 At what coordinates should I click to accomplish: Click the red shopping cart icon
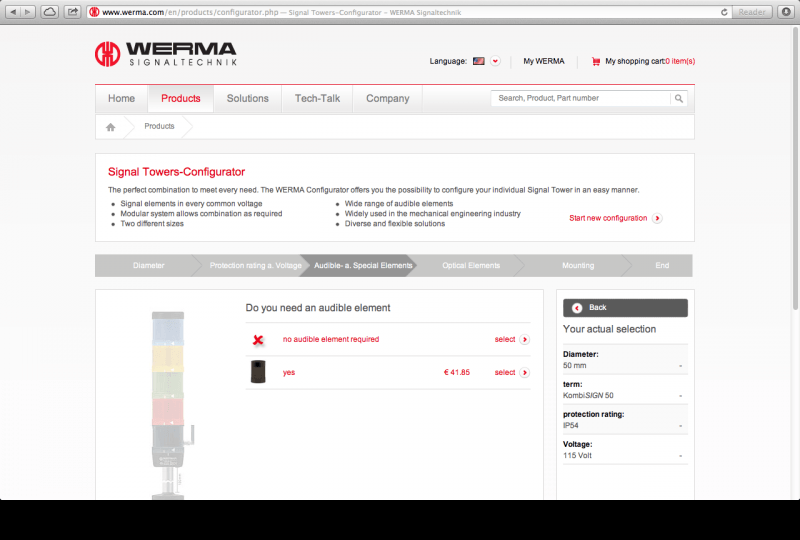[x=595, y=61]
